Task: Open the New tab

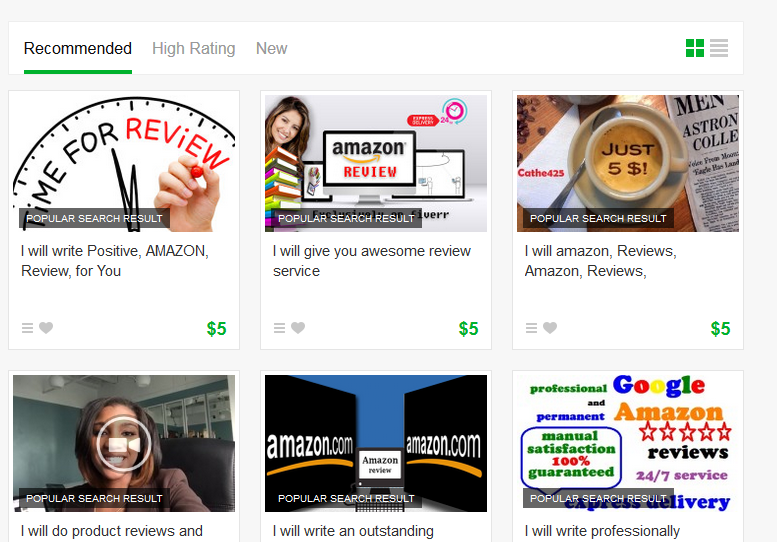Action: click(x=272, y=49)
